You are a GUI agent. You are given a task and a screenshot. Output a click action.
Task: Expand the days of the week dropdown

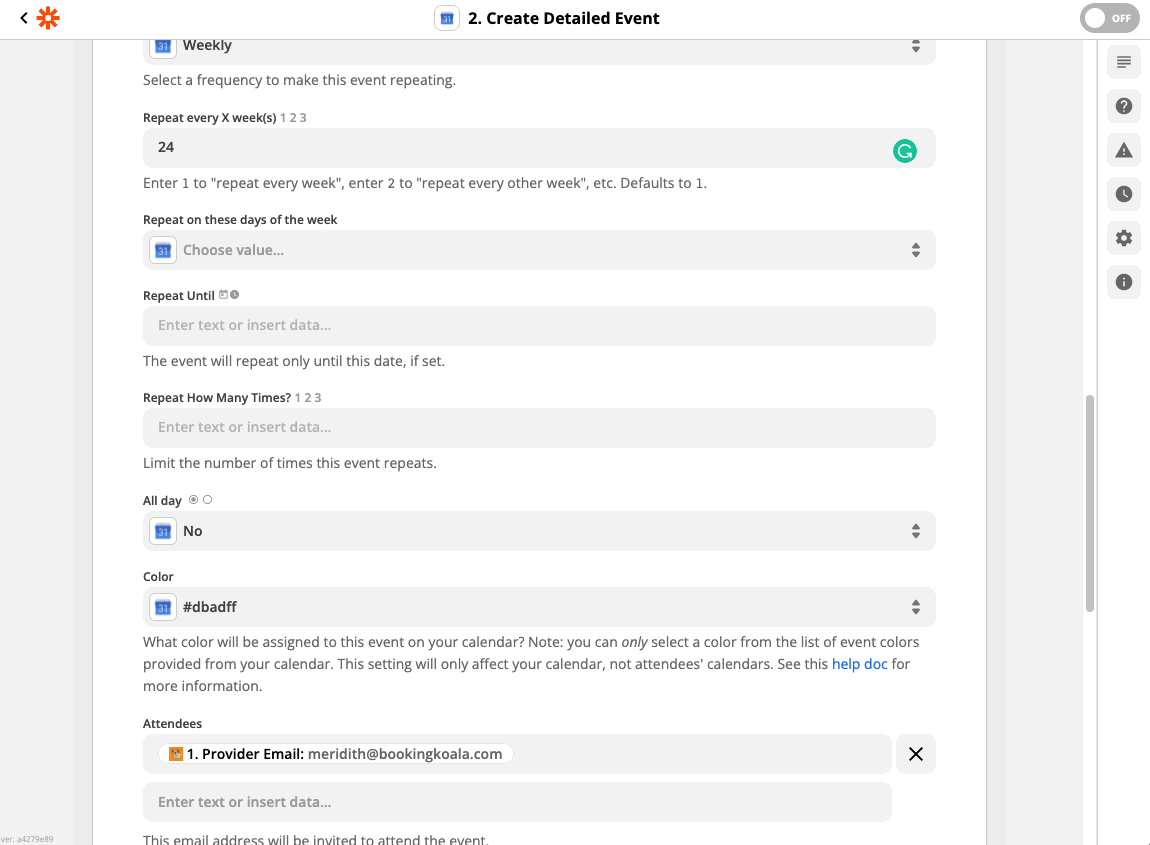(x=539, y=250)
